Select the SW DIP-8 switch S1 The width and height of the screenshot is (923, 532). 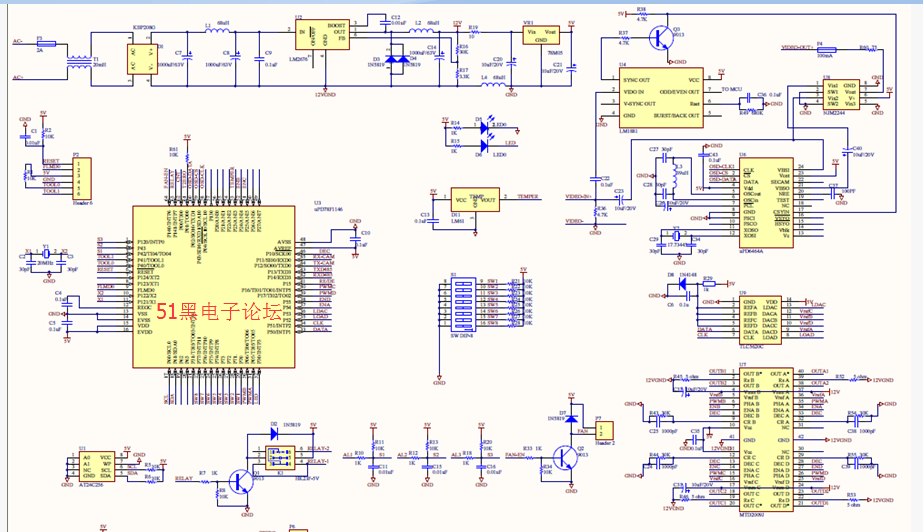pyautogui.click(x=462, y=304)
